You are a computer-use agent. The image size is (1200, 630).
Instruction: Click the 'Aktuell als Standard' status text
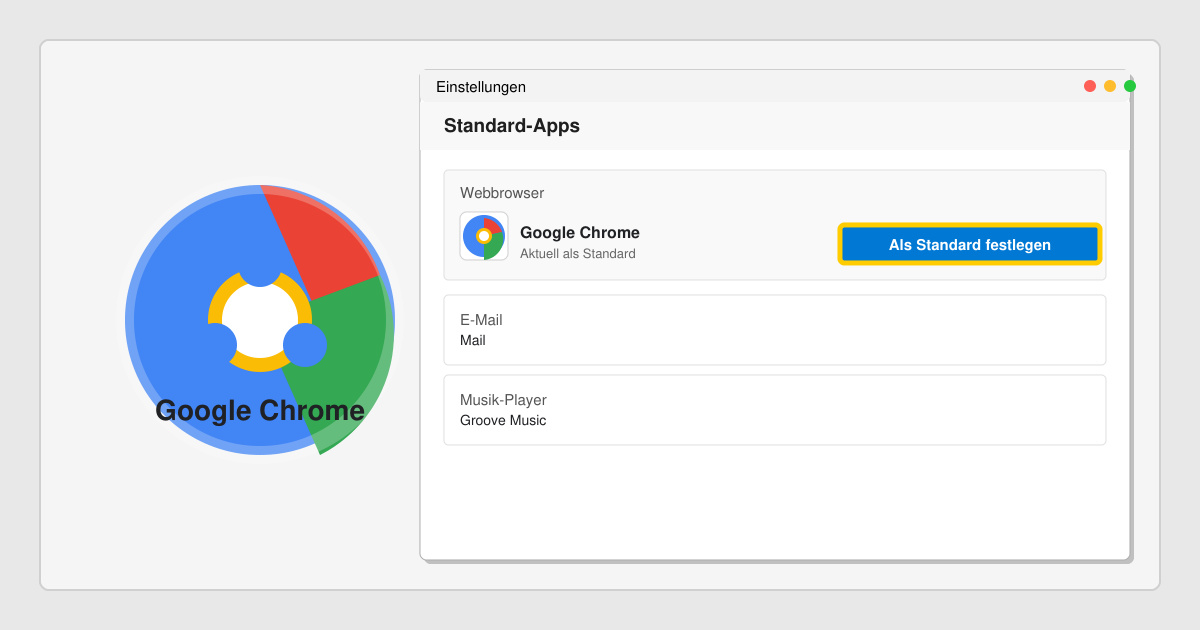point(578,254)
